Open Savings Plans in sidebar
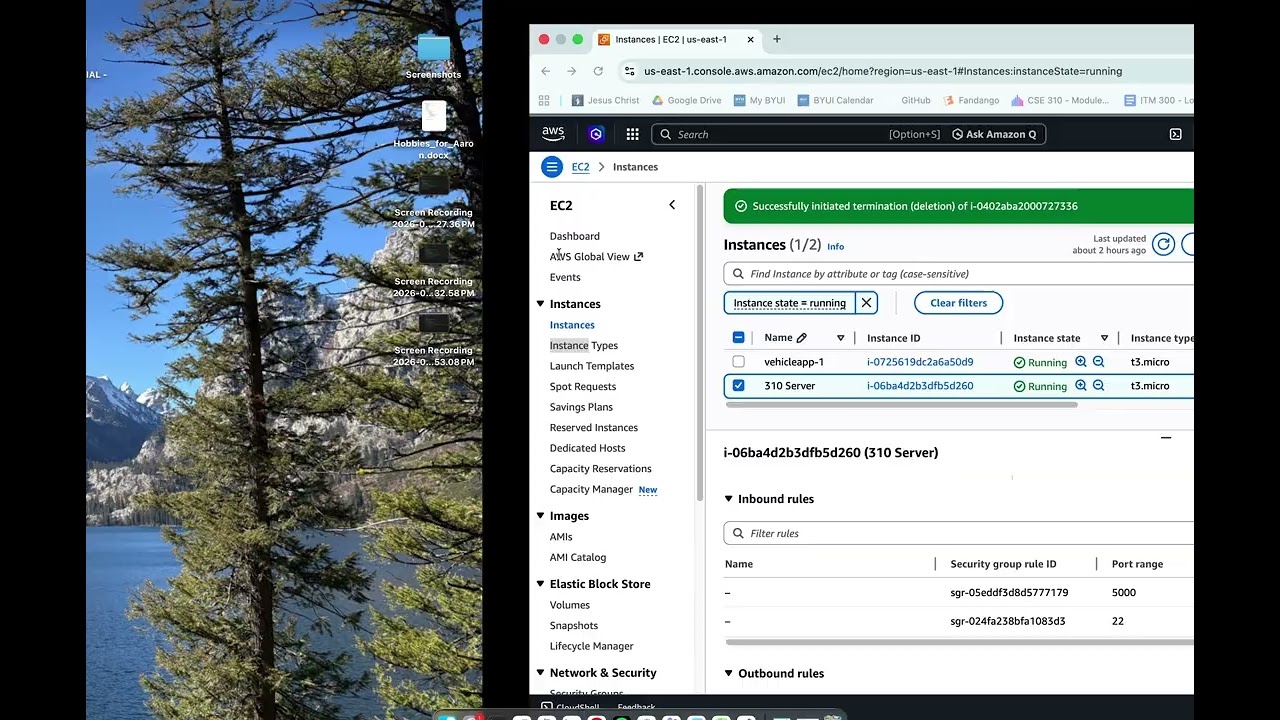 point(581,407)
